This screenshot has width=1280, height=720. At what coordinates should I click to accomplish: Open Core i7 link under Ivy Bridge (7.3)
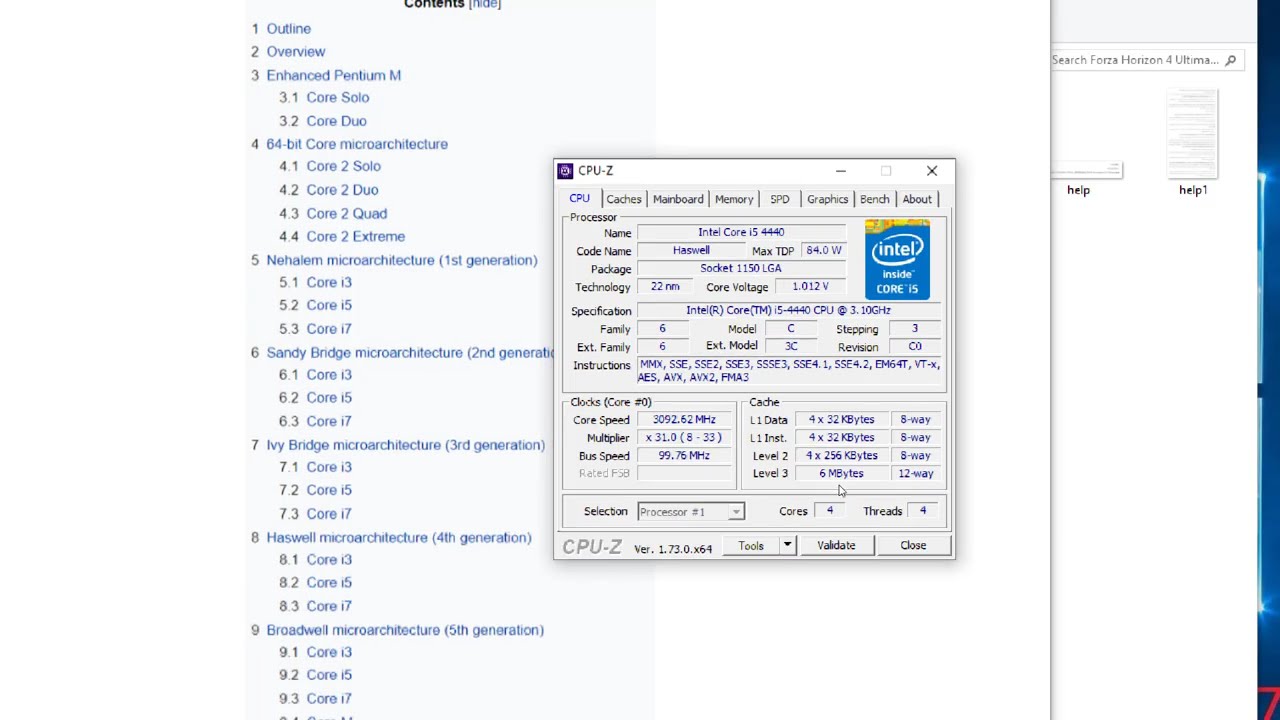tap(329, 514)
